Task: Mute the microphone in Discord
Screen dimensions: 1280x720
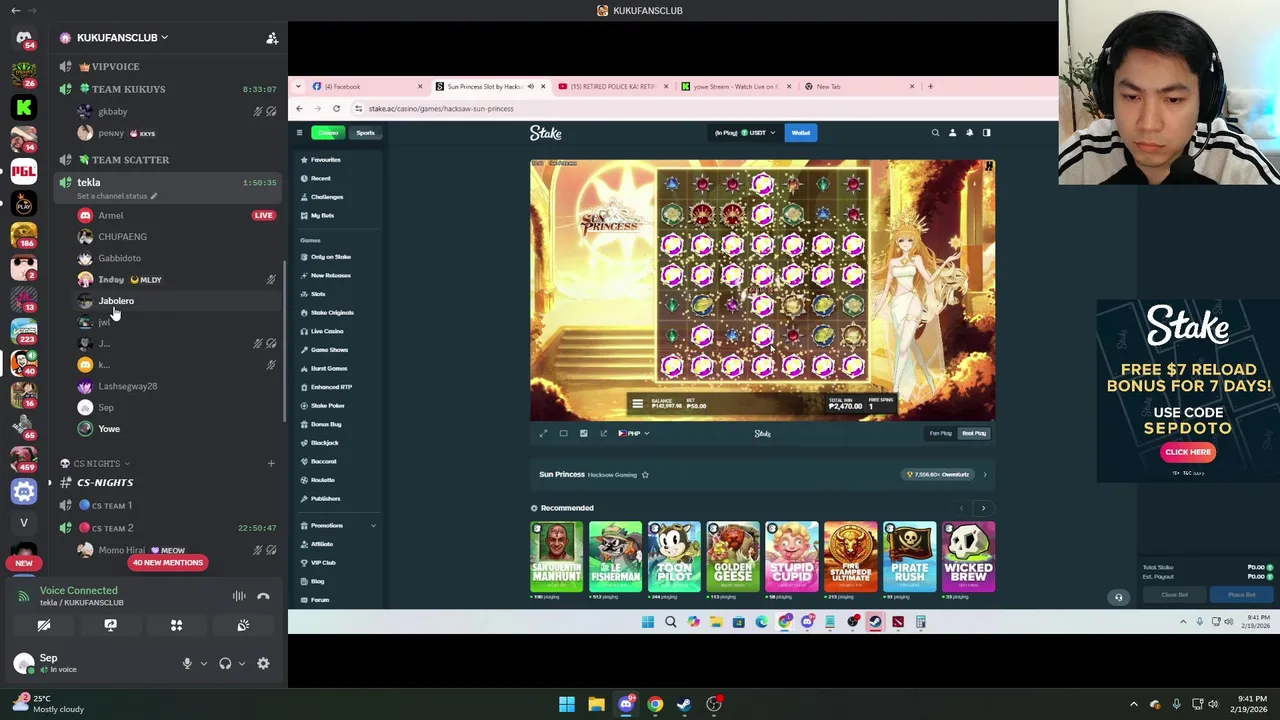Action: pos(186,663)
